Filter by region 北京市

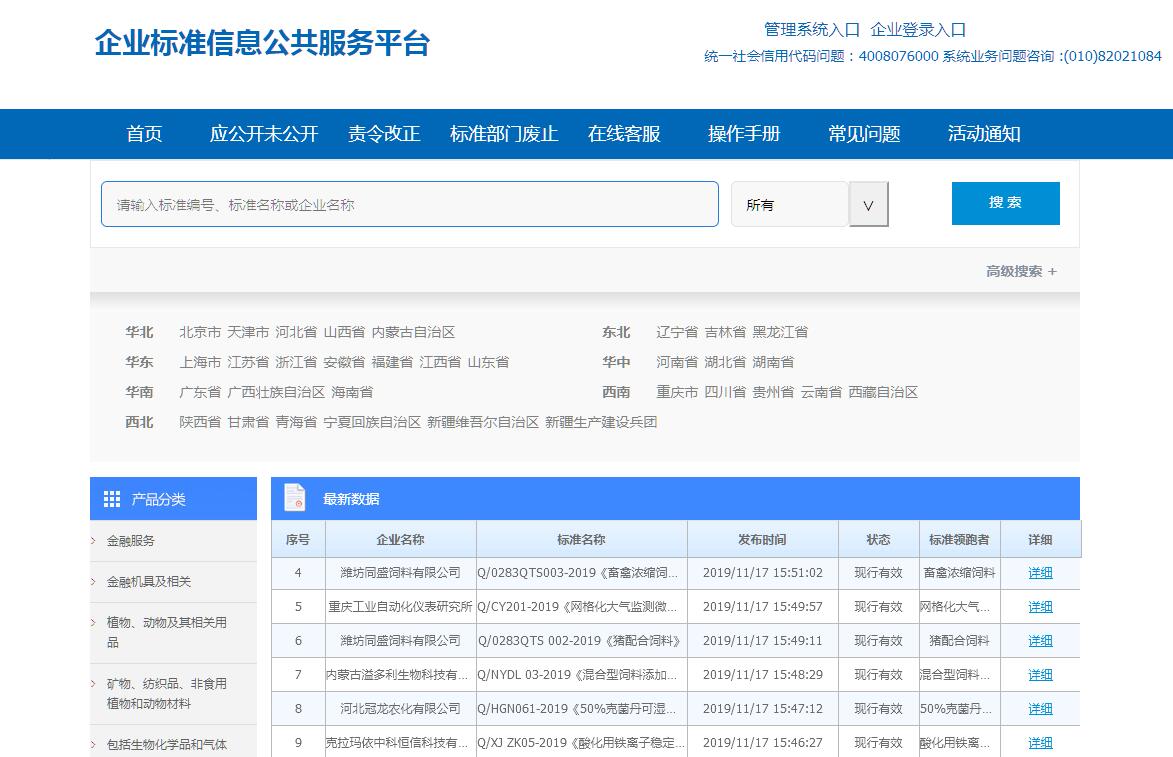pyautogui.click(x=200, y=332)
